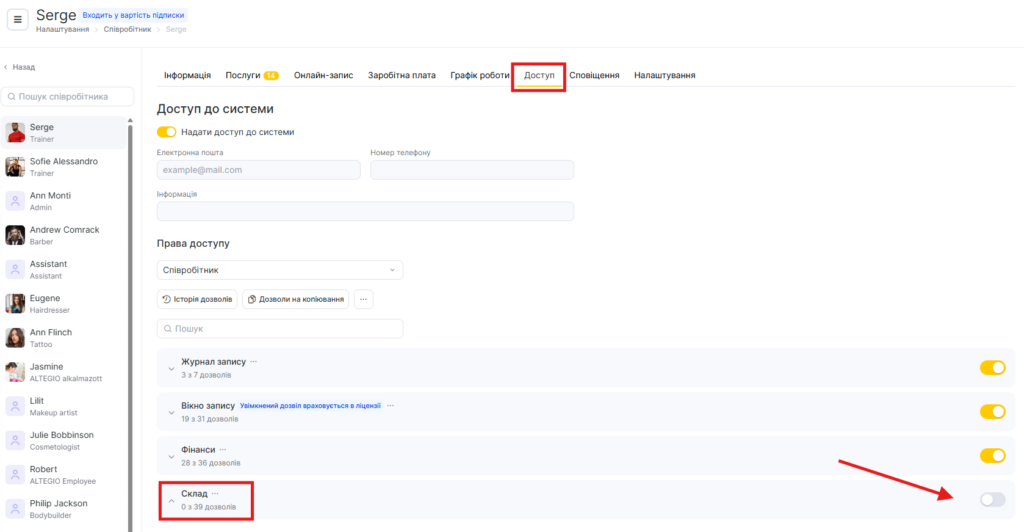Enable the Склад permissions toggle
This screenshot has width=1024, height=532.
tap(992, 499)
